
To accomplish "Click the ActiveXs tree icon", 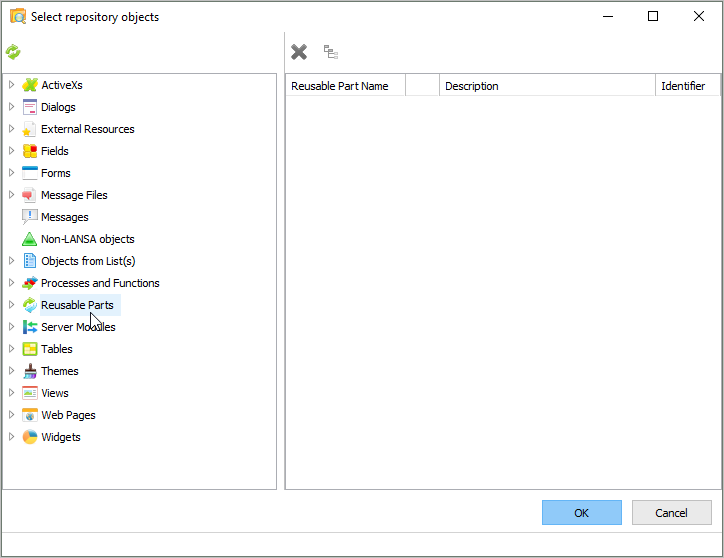I will tap(30, 85).
